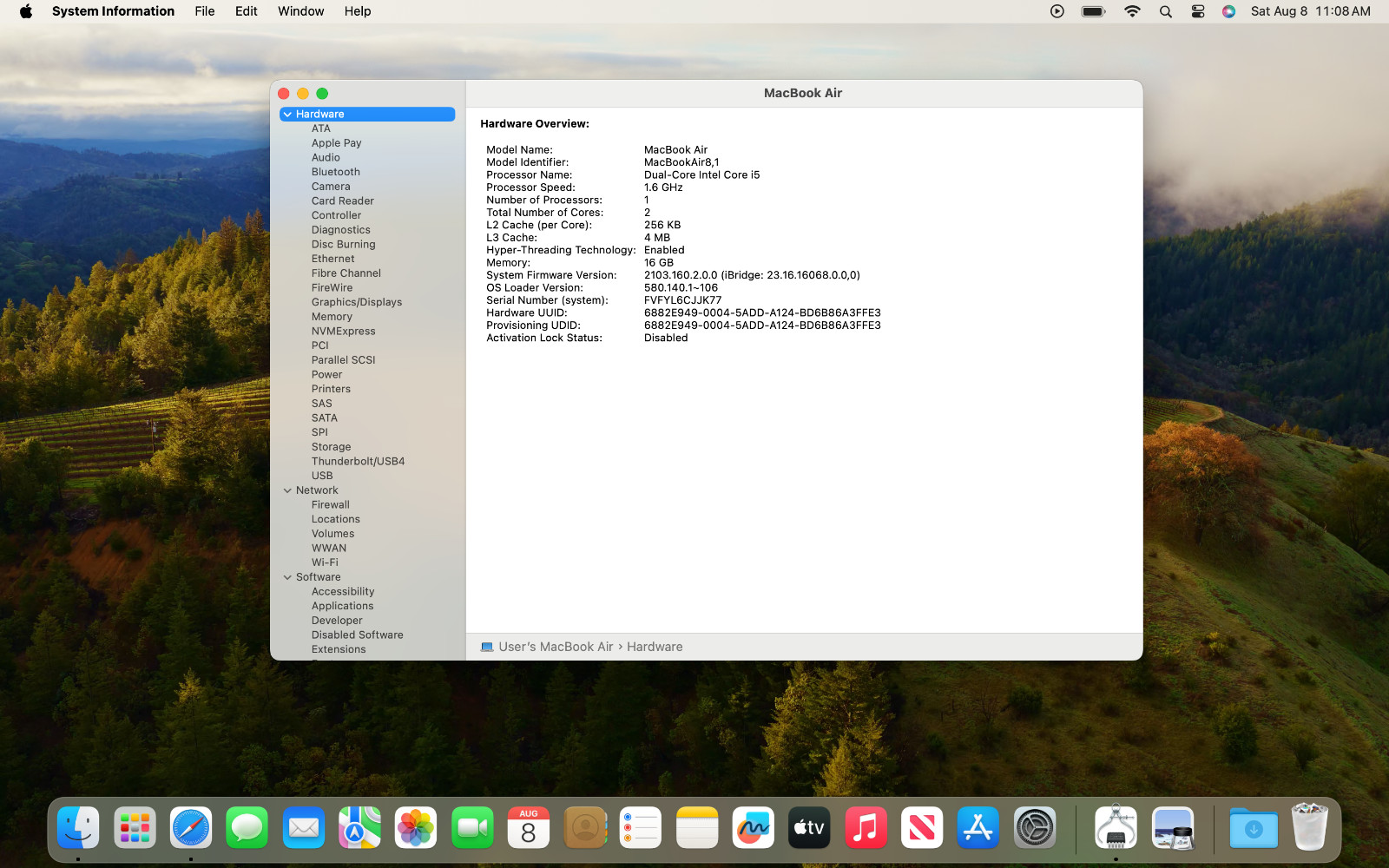Open Trash in the dock
1389x868 pixels.
click(1309, 828)
